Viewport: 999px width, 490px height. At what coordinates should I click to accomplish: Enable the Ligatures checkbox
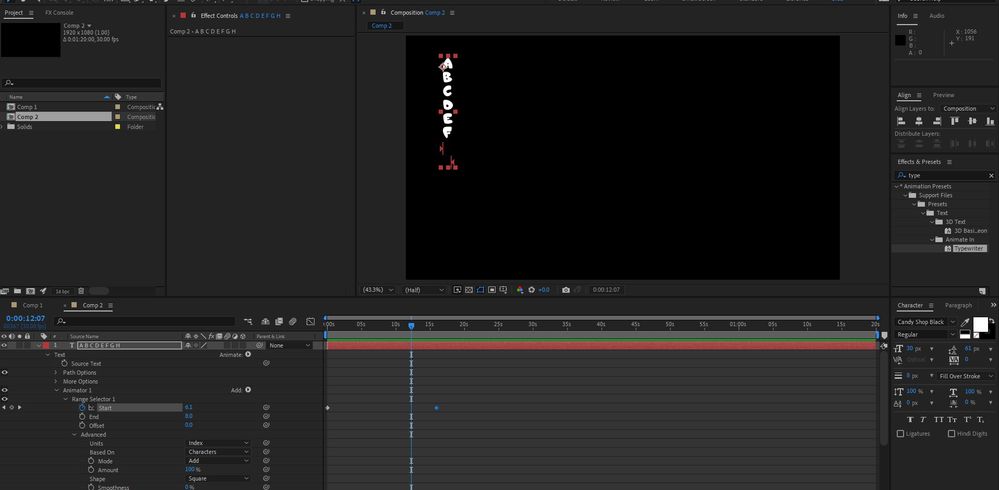[900, 433]
